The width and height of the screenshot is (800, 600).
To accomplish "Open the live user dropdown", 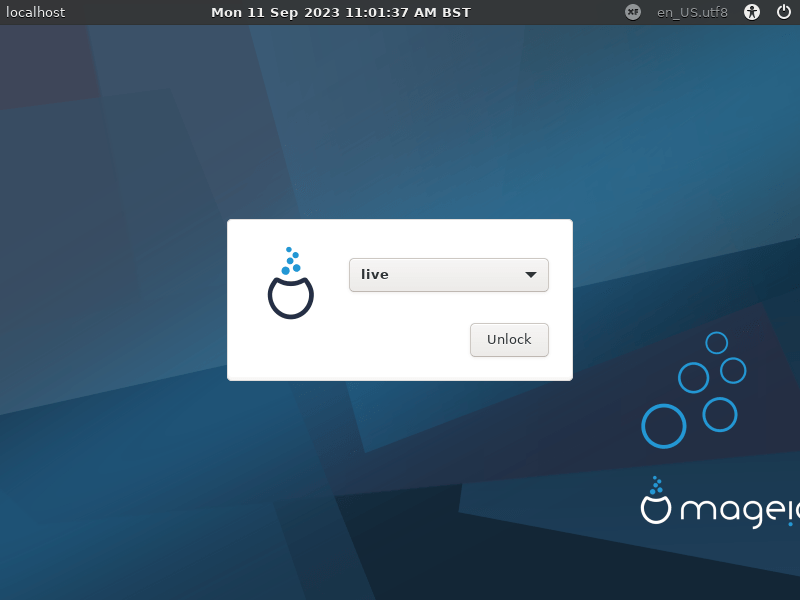I will pos(448,274).
